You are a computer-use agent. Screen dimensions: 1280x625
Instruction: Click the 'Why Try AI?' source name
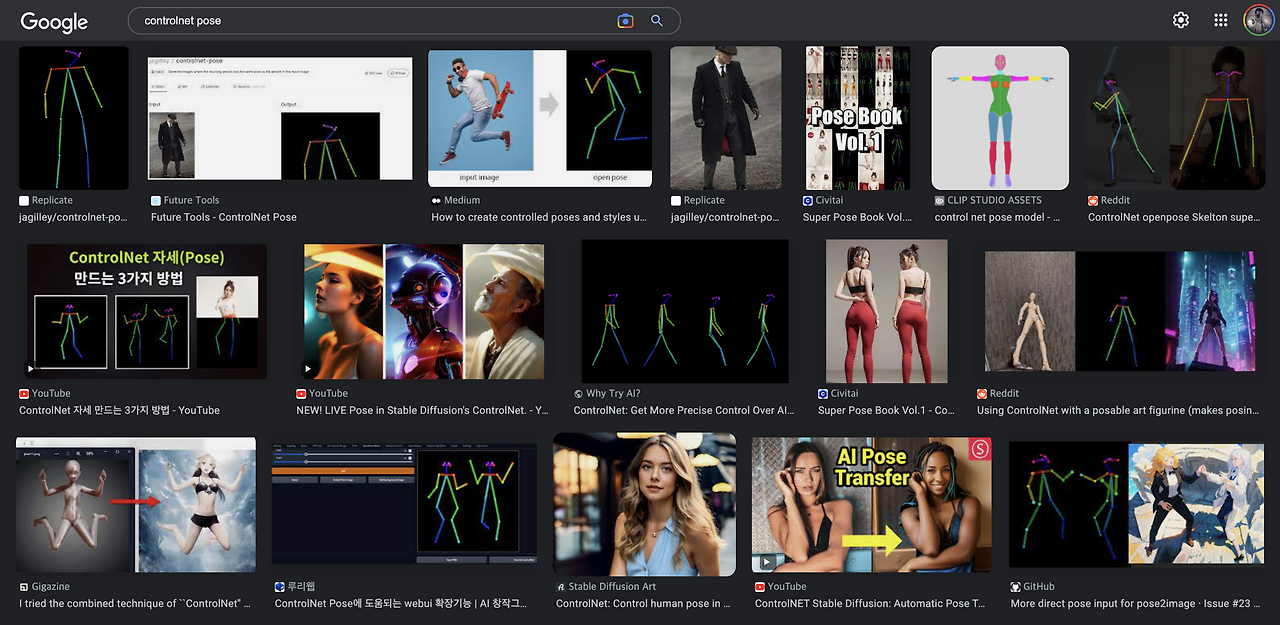[x=614, y=394]
